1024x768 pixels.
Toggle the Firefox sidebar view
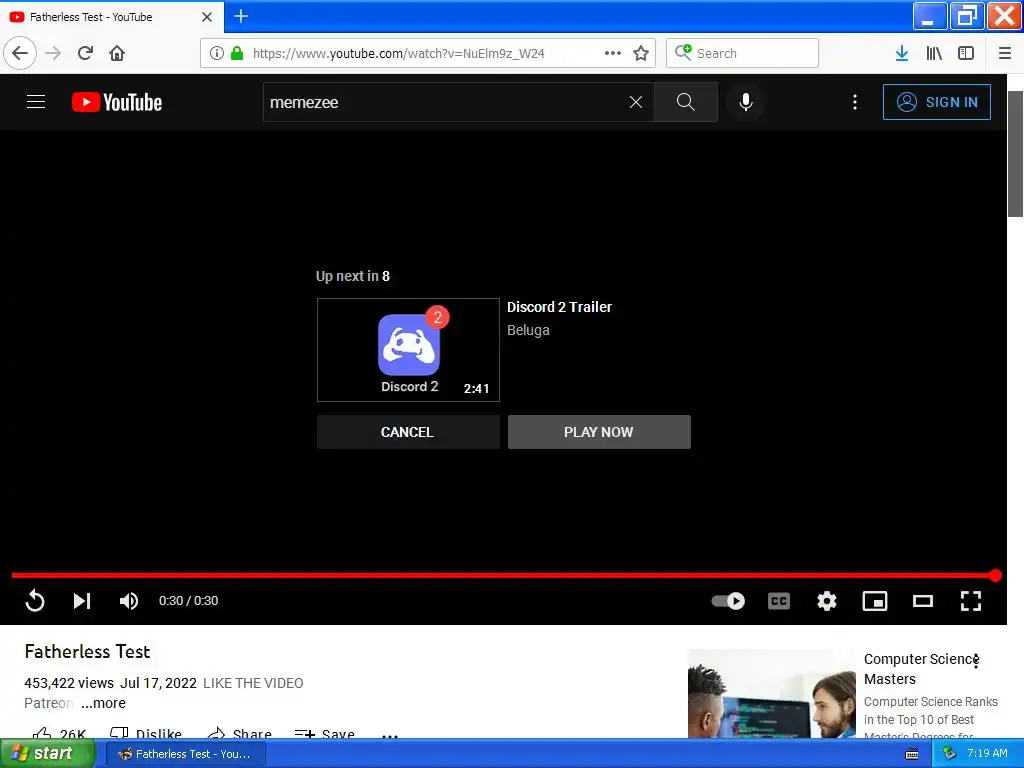click(x=966, y=53)
